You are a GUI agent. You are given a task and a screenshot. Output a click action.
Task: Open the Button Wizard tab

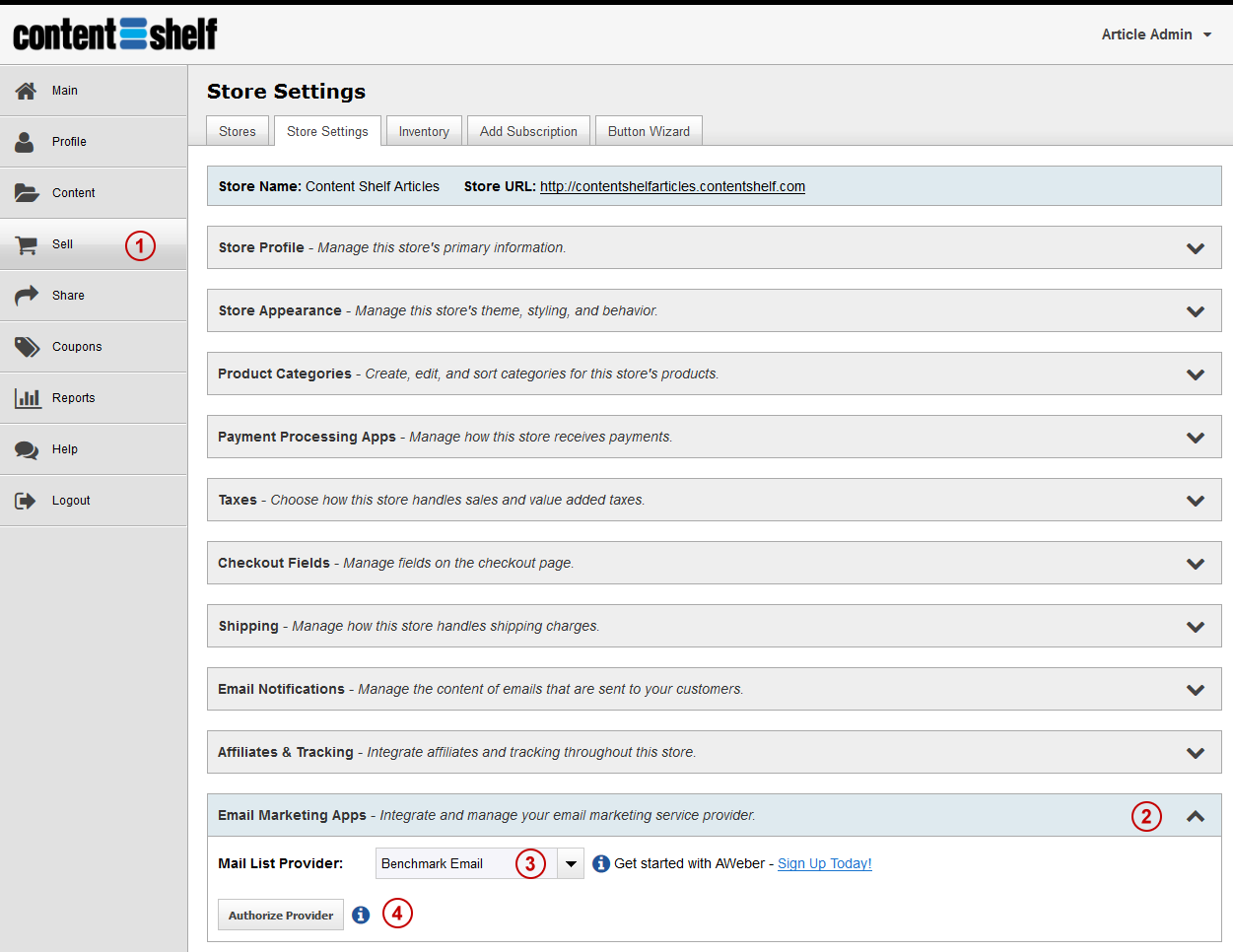coord(649,132)
